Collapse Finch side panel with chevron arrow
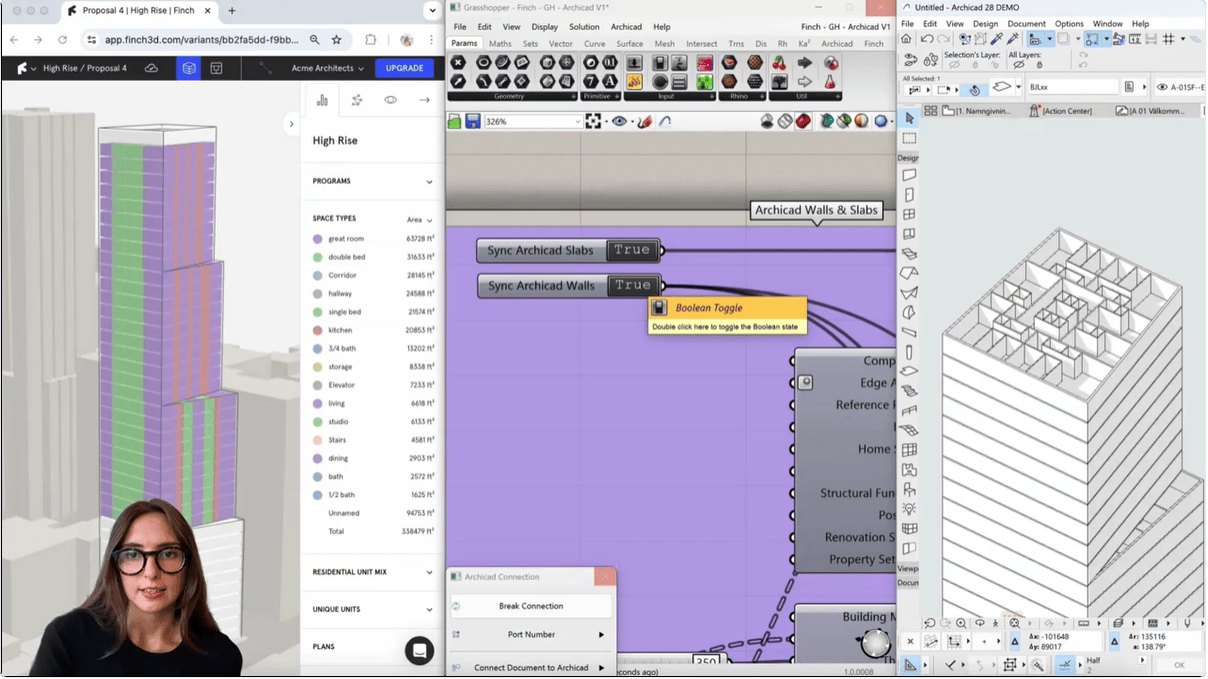Viewport: 1208px width, 679px height. [x=291, y=124]
